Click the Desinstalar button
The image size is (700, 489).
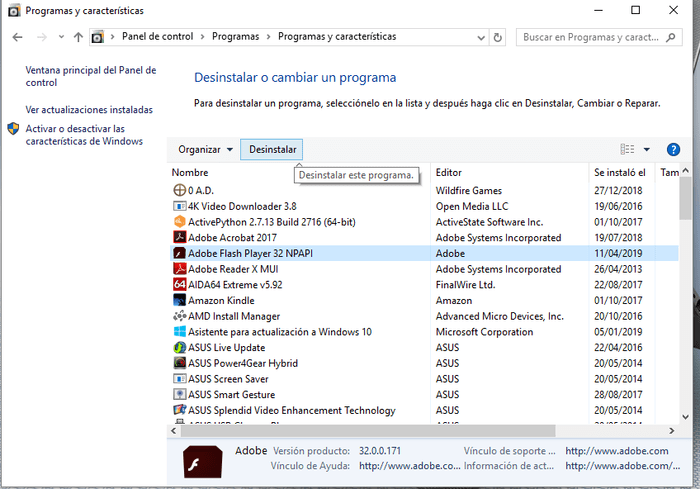click(272, 150)
